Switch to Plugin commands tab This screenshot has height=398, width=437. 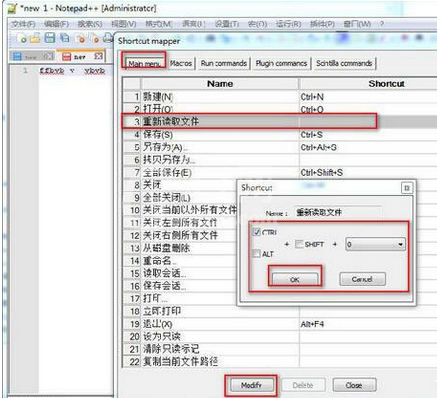pos(281,63)
